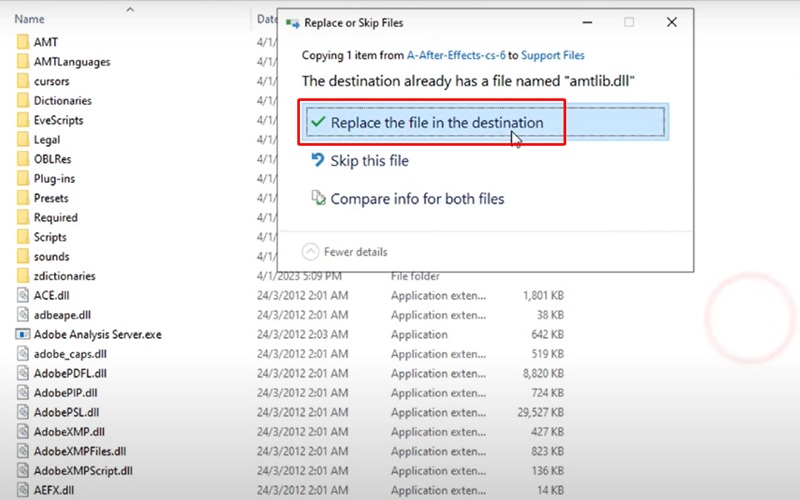Click the 1,801 KB size of ACE.dll
Screen dimensions: 800x500
543,295
